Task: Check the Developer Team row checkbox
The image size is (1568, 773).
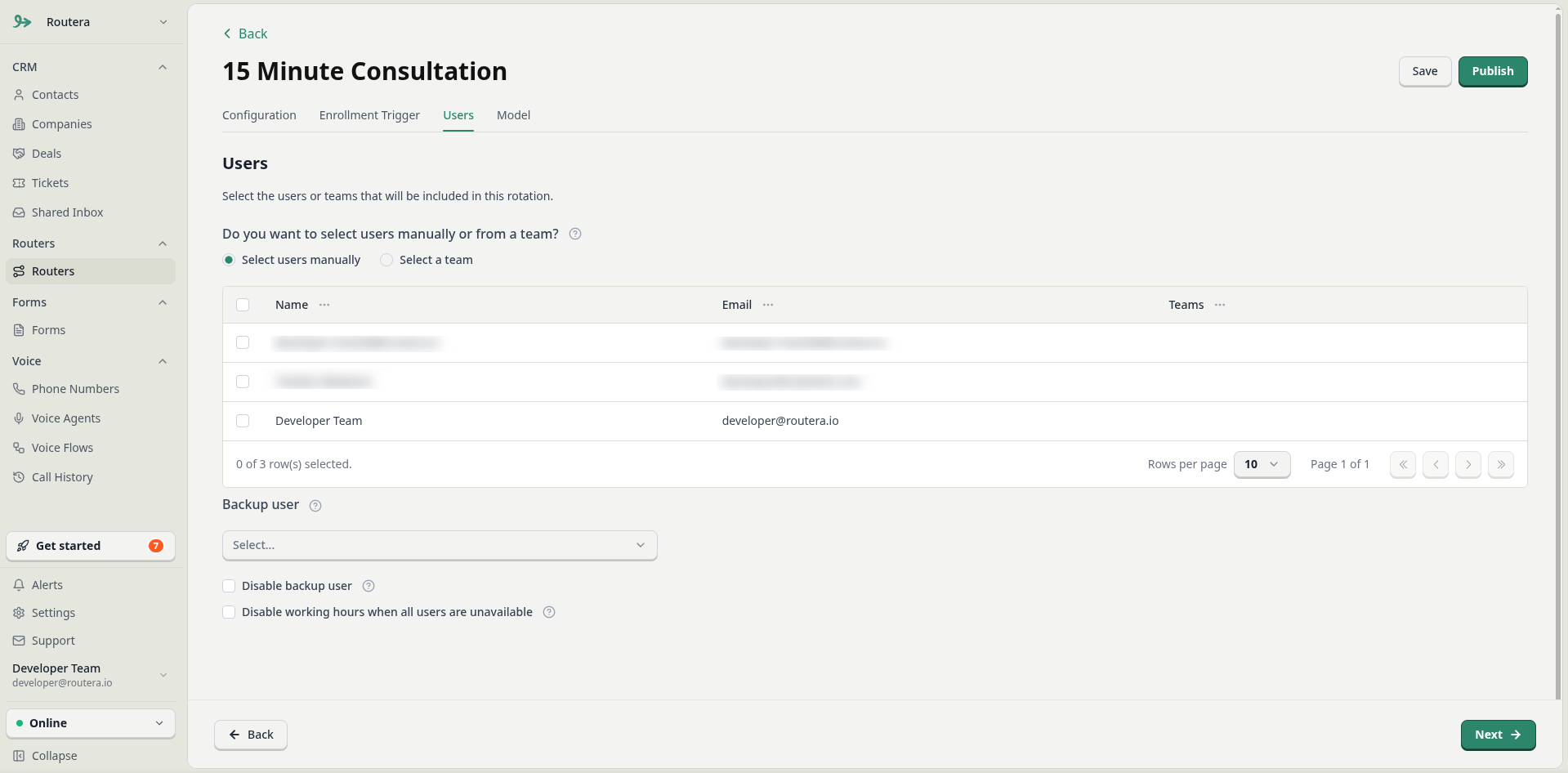Action: pyautogui.click(x=243, y=421)
